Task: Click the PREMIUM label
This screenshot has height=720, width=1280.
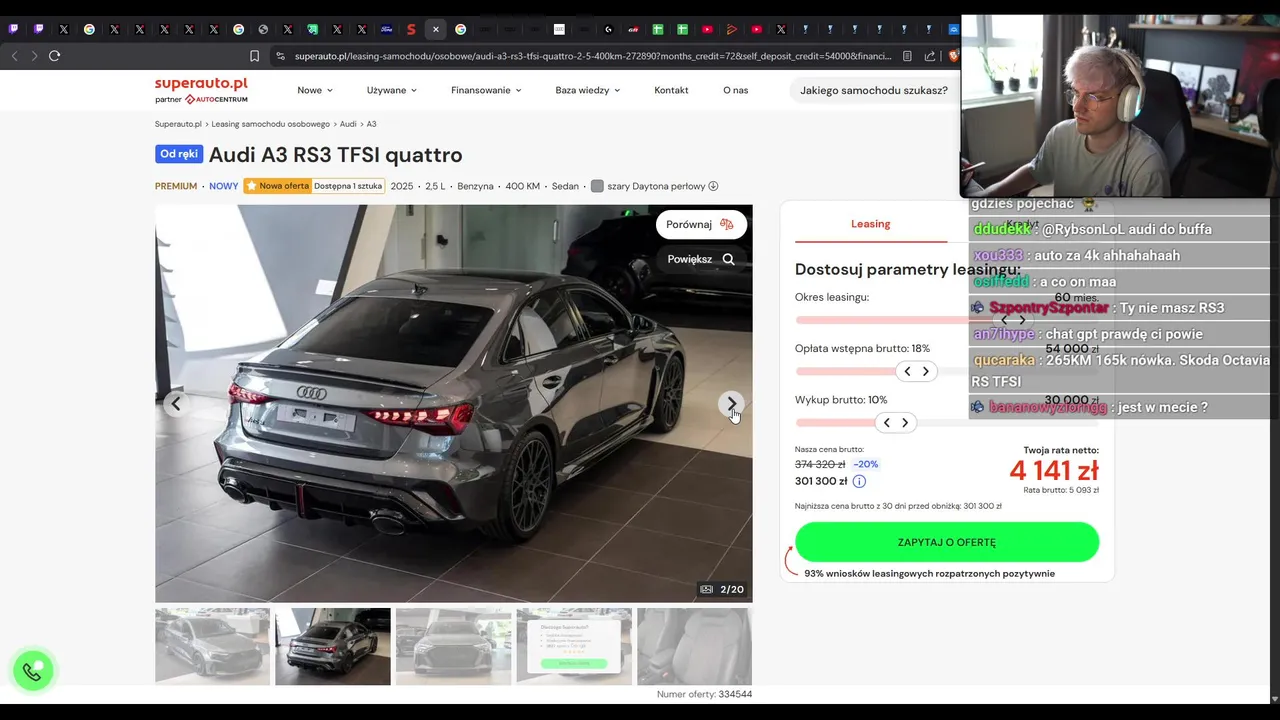Action: 176,186
